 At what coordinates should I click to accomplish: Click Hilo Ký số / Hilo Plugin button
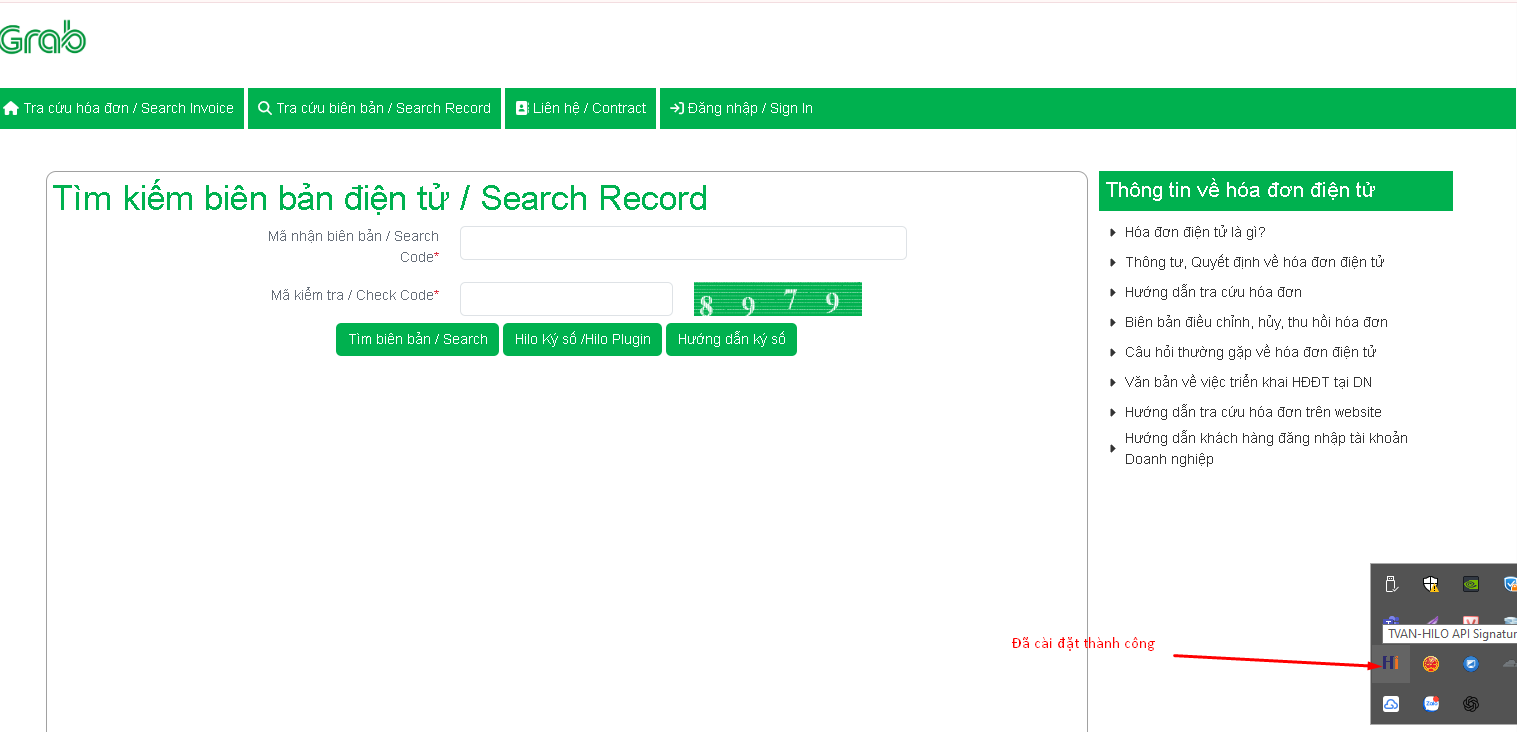point(582,339)
